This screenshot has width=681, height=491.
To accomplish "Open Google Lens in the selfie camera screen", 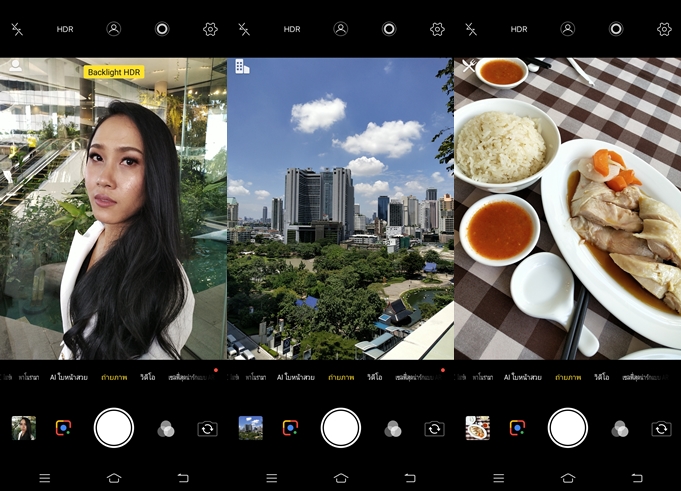I will pos(64,428).
